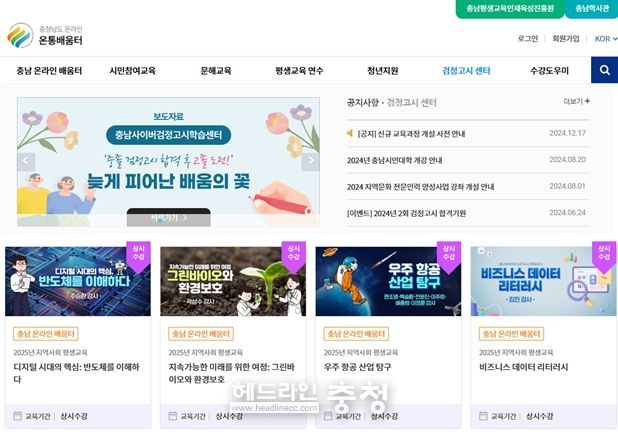
Task: Click the calendar icon on the 비즈니스 데이터 card
Action: [x=483, y=416]
